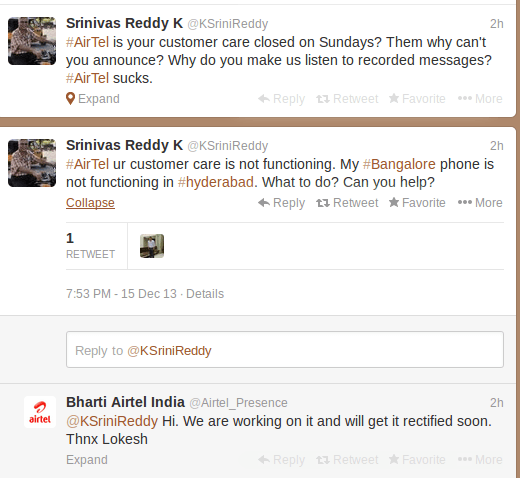Image resolution: width=520 pixels, height=478 pixels.
Task: Open More menu on the Bangalore tweet
Action: click(480, 203)
